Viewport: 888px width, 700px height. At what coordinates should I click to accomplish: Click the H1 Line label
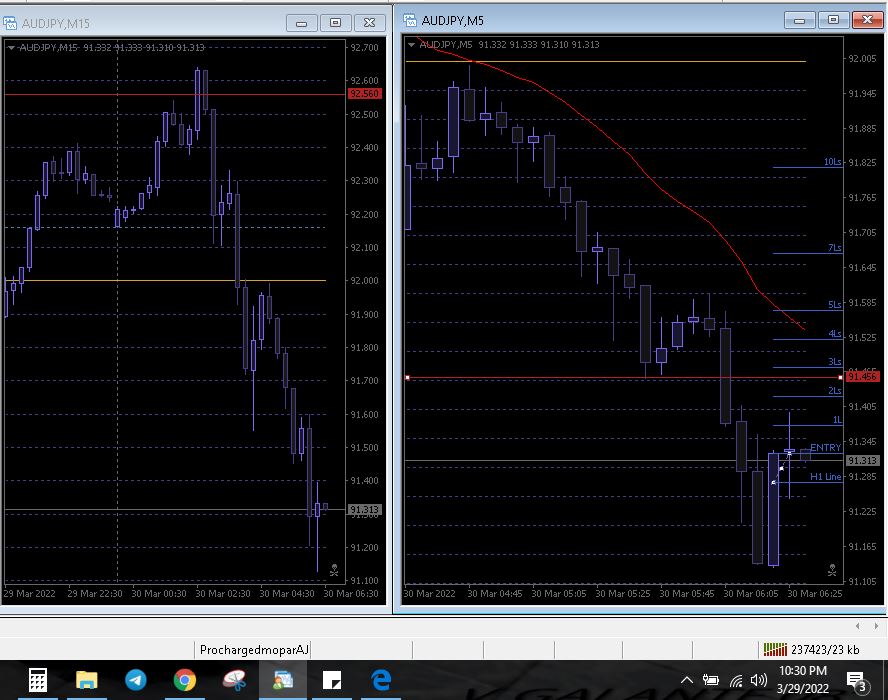click(x=825, y=477)
